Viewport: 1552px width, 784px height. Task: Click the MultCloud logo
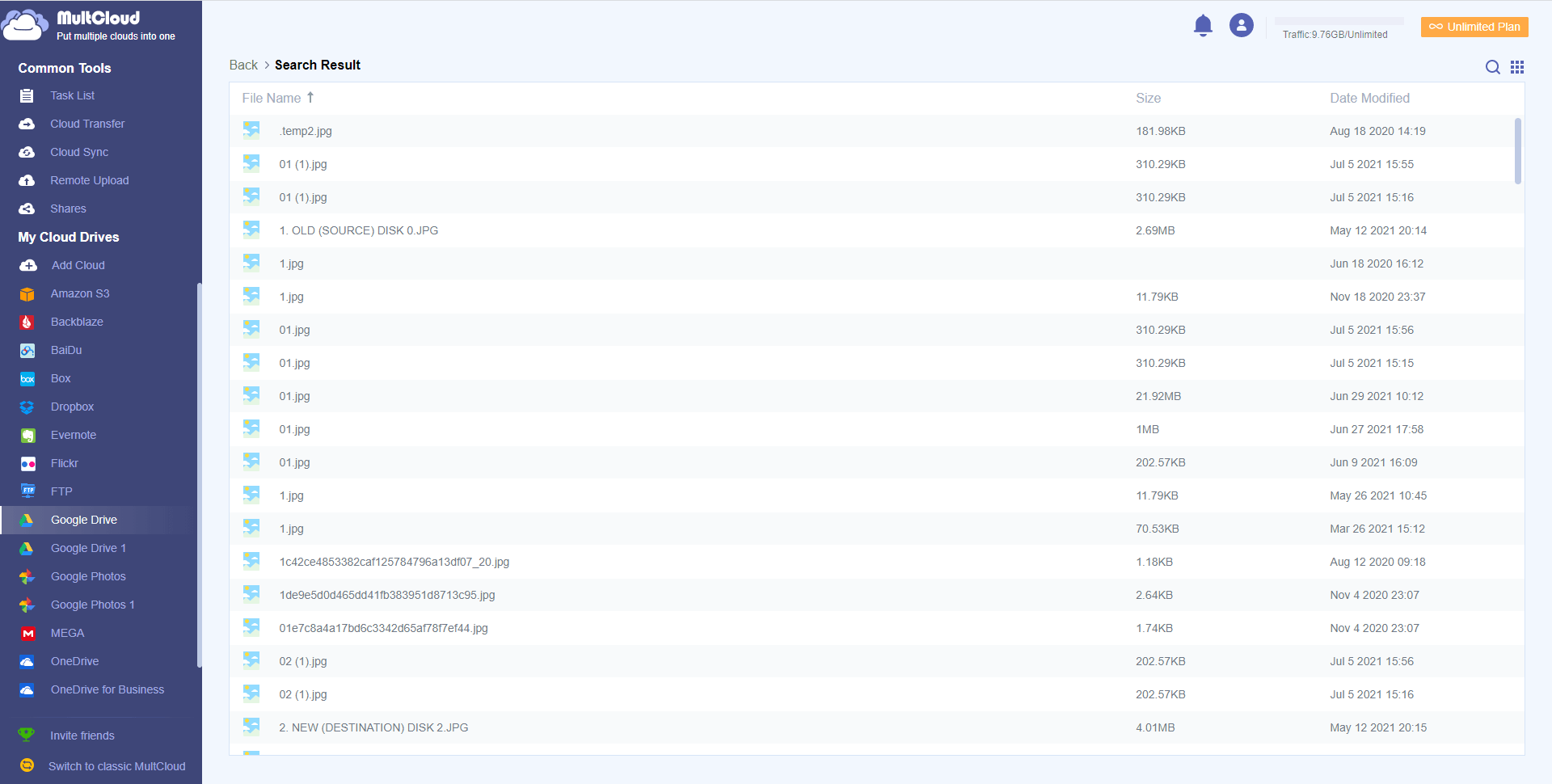click(89, 25)
